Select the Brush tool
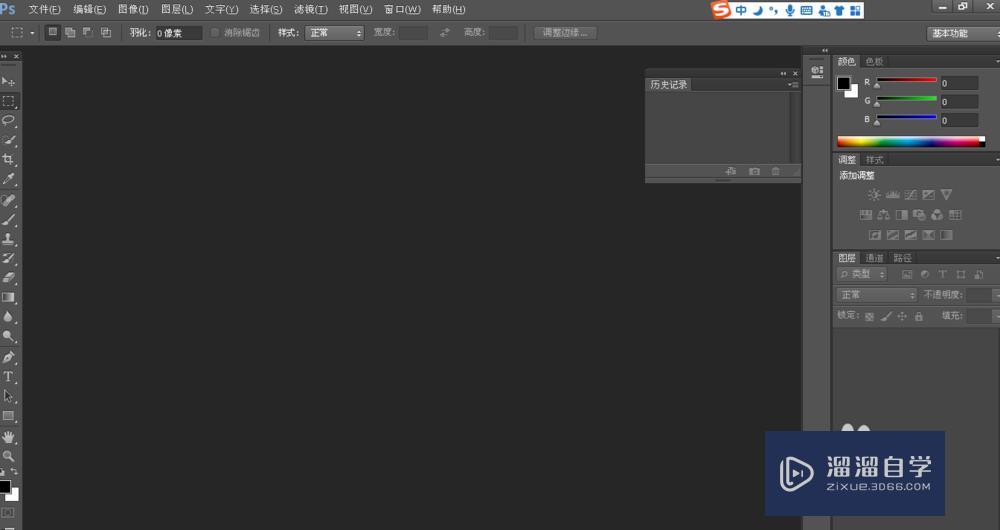The image size is (1000, 530). [x=8, y=220]
